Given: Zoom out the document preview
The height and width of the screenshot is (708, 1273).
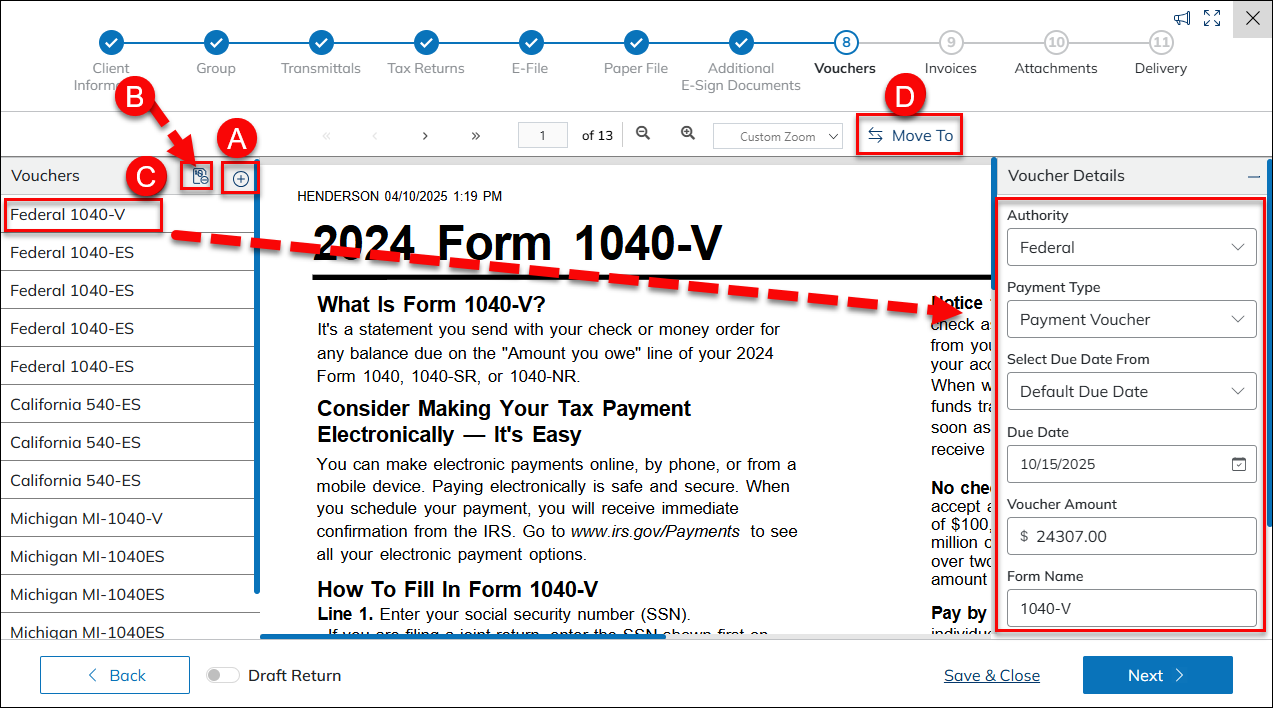Looking at the screenshot, I should click(643, 134).
